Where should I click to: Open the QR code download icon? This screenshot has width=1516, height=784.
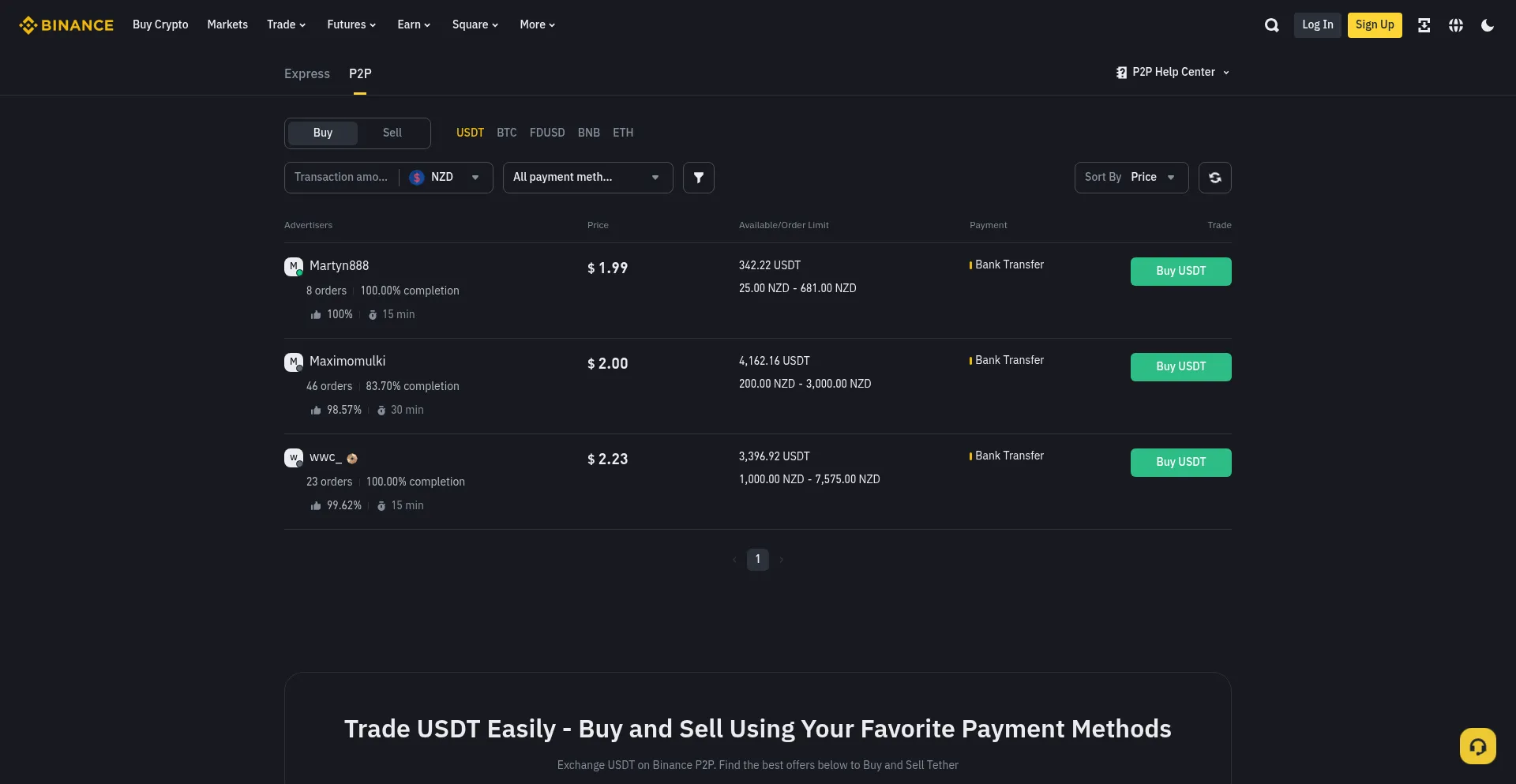(1424, 25)
